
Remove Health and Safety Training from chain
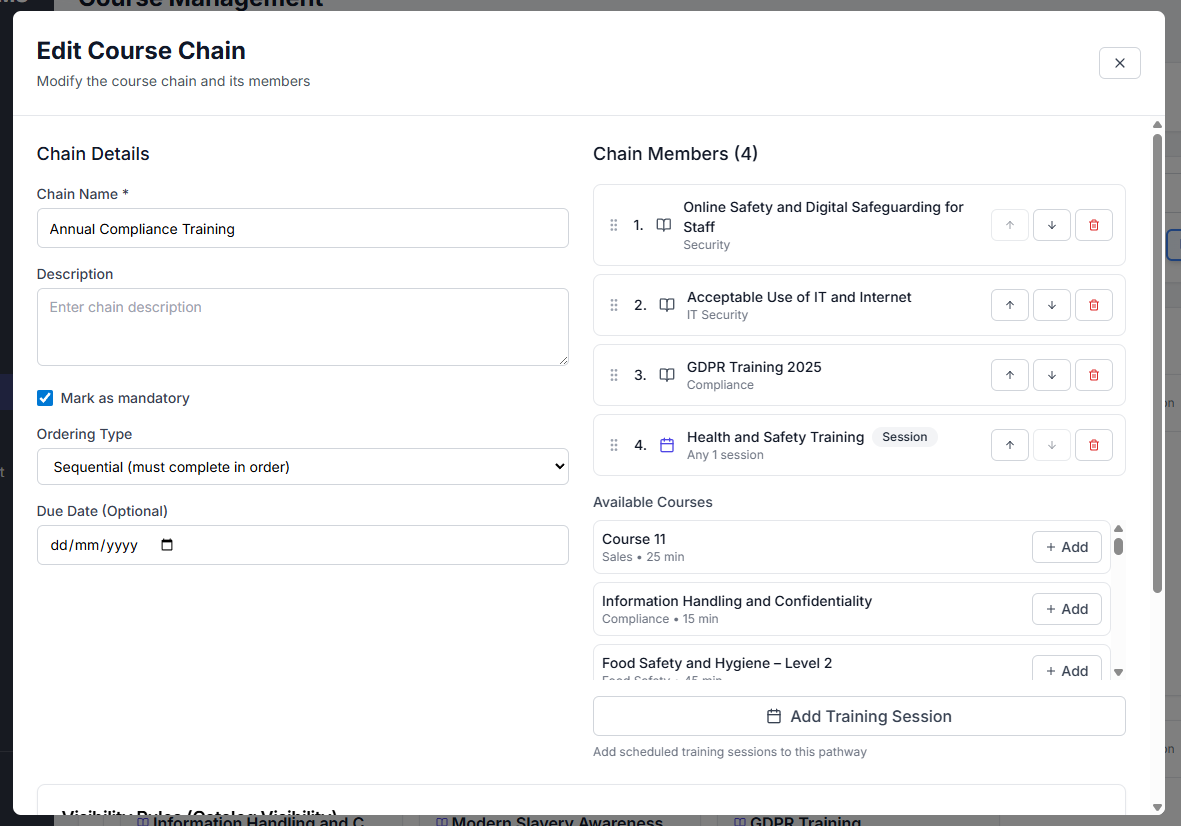(x=1093, y=445)
